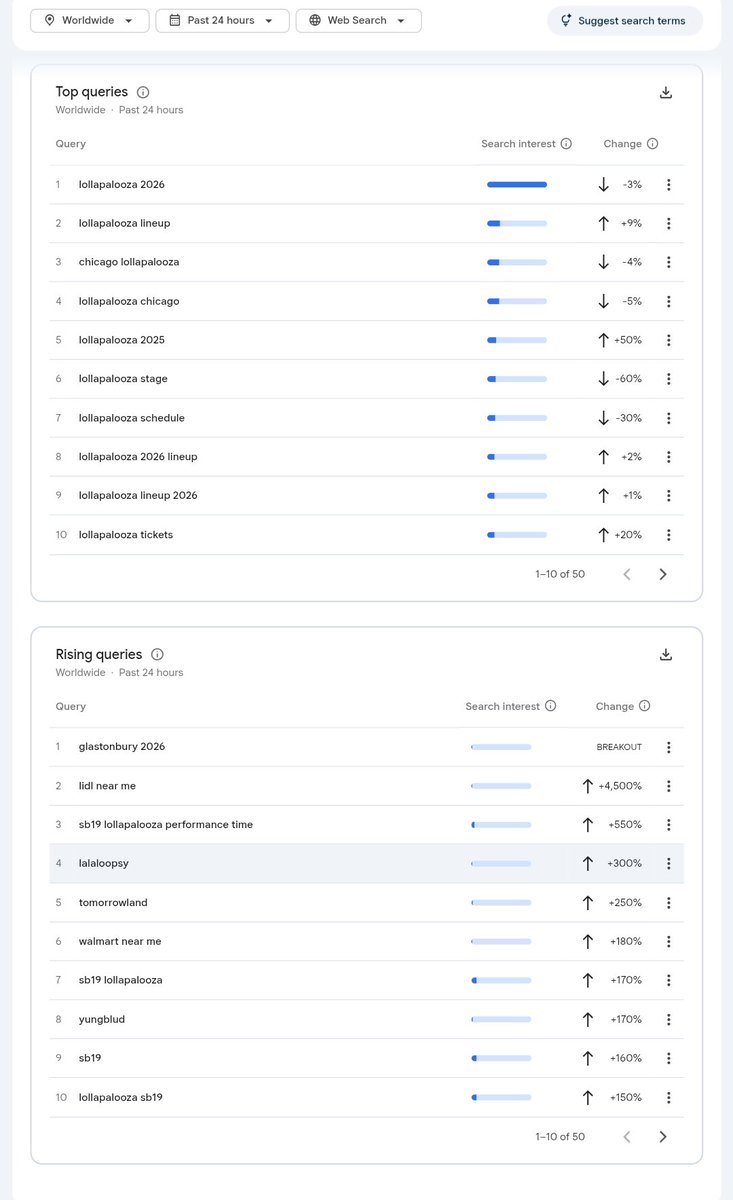Open the Worldwide location dropdown
The height and width of the screenshot is (1200, 733).
click(x=90, y=20)
